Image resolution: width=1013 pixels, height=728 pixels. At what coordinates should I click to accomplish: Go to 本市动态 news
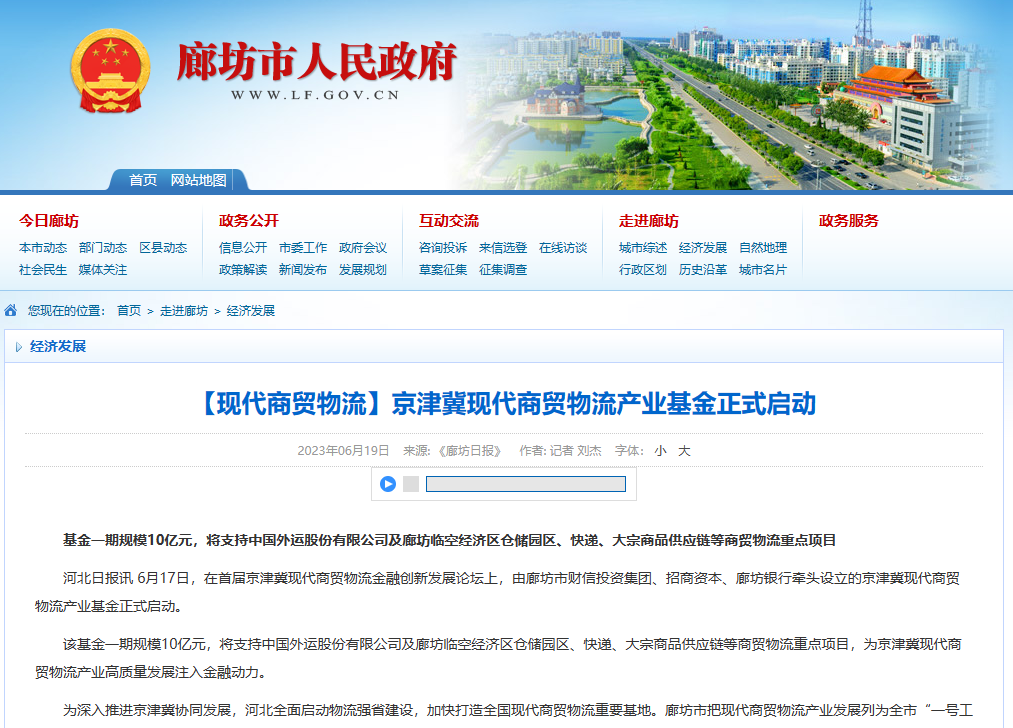[43, 248]
